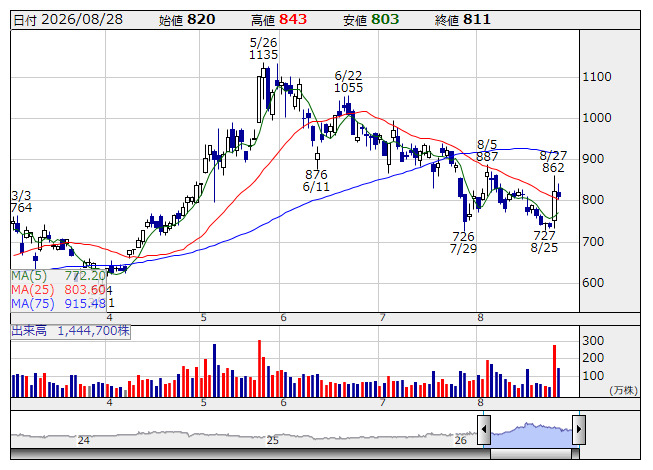Click the 3/3 764 label
The image size is (653, 470).
pos(21,201)
